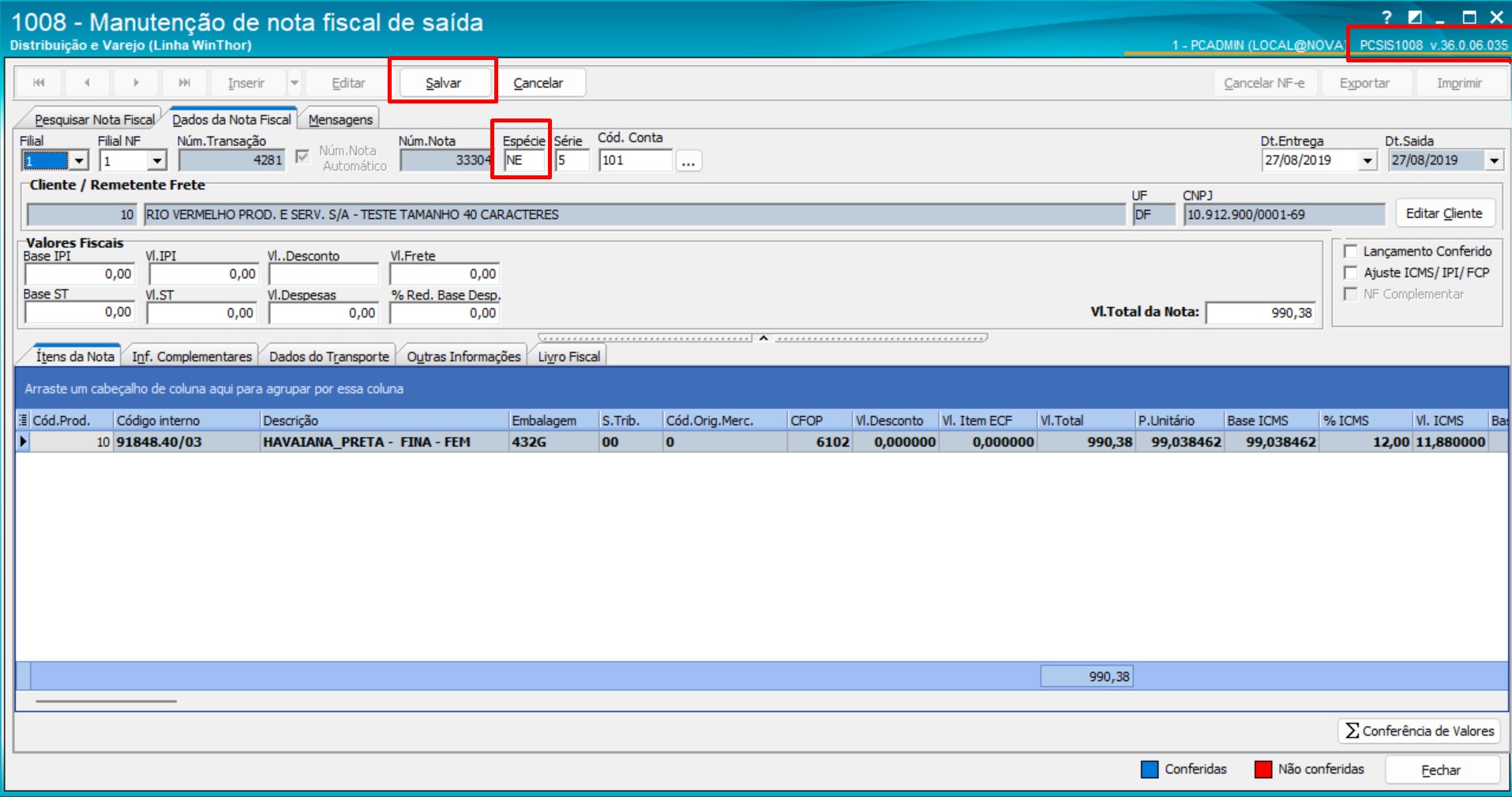Check Lançamento Conferido
Viewport: 1512px width, 797px height.
click(1350, 251)
